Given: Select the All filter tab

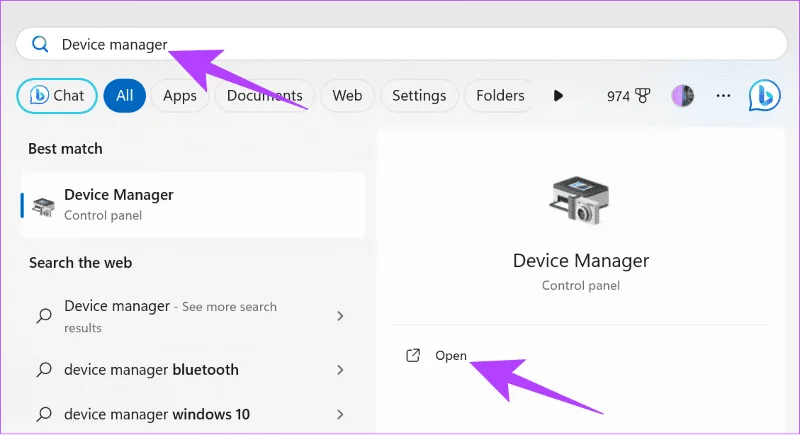Looking at the screenshot, I should pyautogui.click(x=124, y=95).
